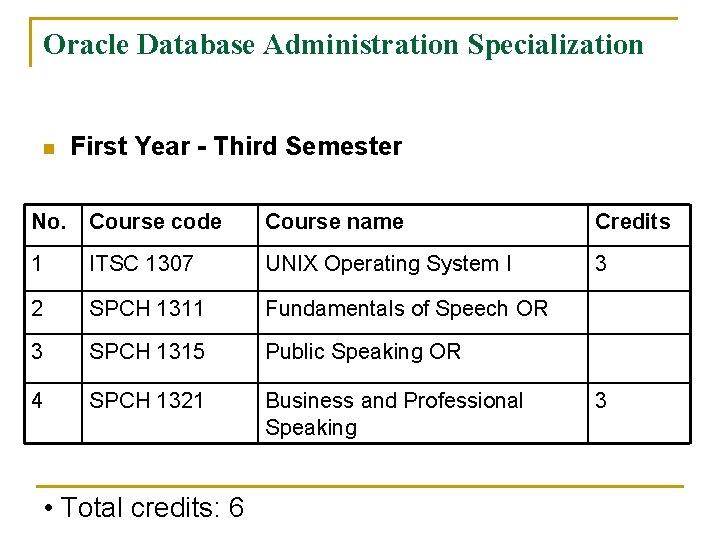Image resolution: width=720 pixels, height=540 pixels.
Task: Click the Course code column header
Action: tap(155, 222)
